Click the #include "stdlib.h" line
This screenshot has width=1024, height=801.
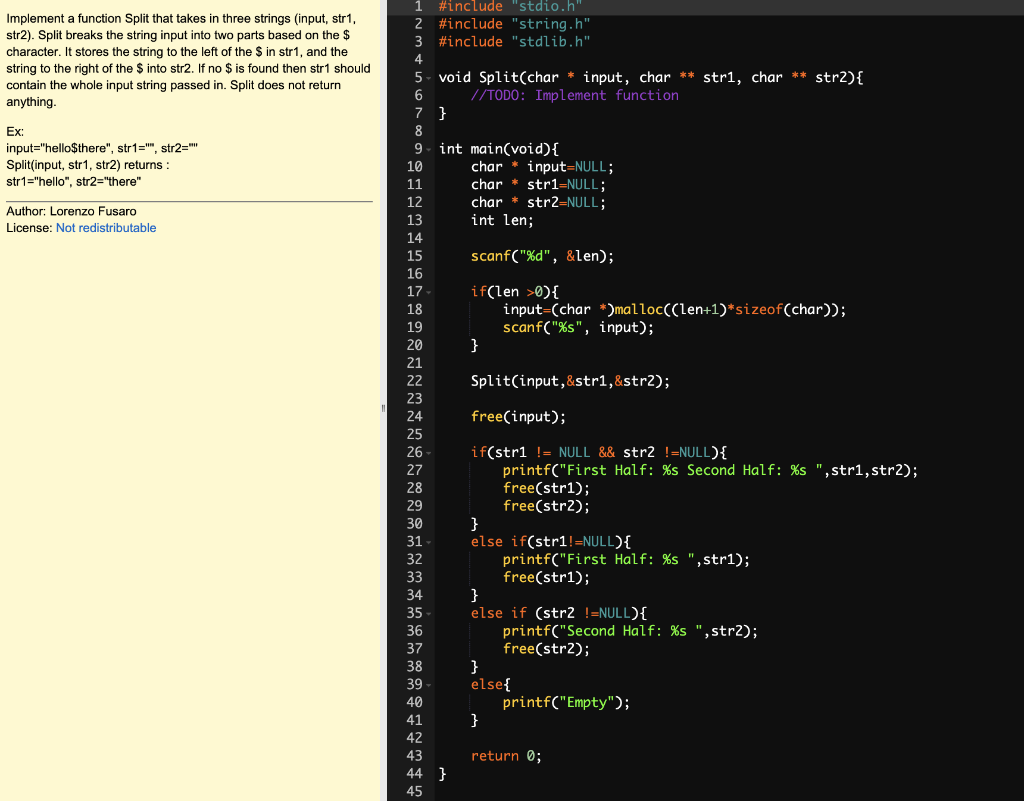[514, 42]
